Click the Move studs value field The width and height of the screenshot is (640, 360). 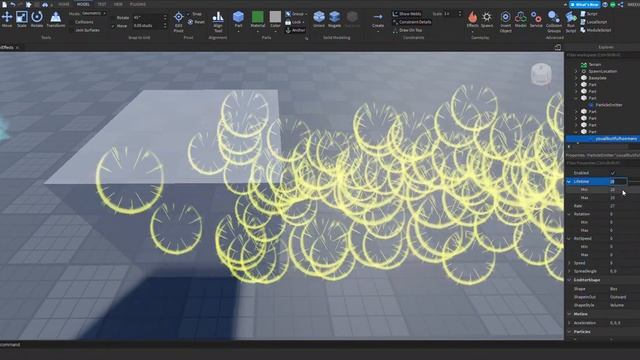[147, 26]
